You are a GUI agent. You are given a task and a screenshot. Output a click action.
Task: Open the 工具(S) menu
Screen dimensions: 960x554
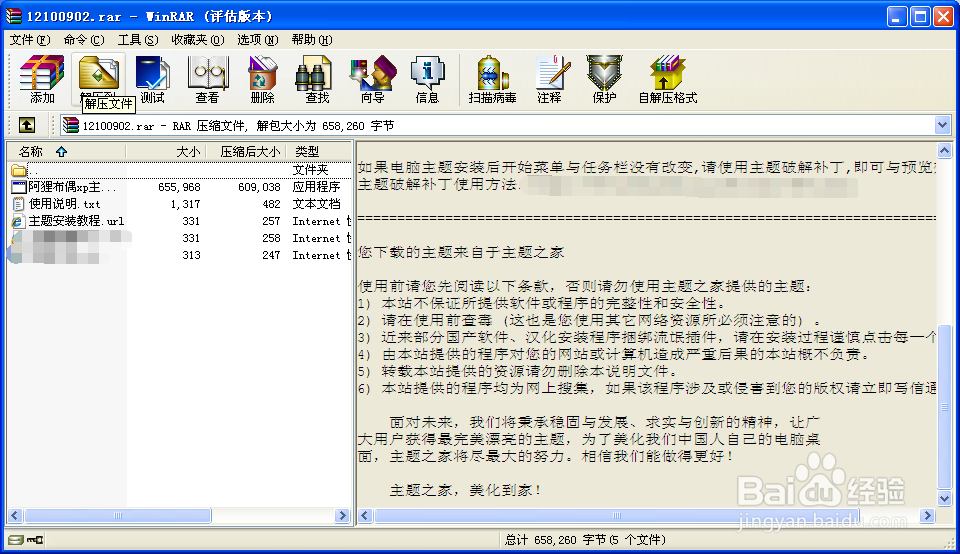click(138, 40)
